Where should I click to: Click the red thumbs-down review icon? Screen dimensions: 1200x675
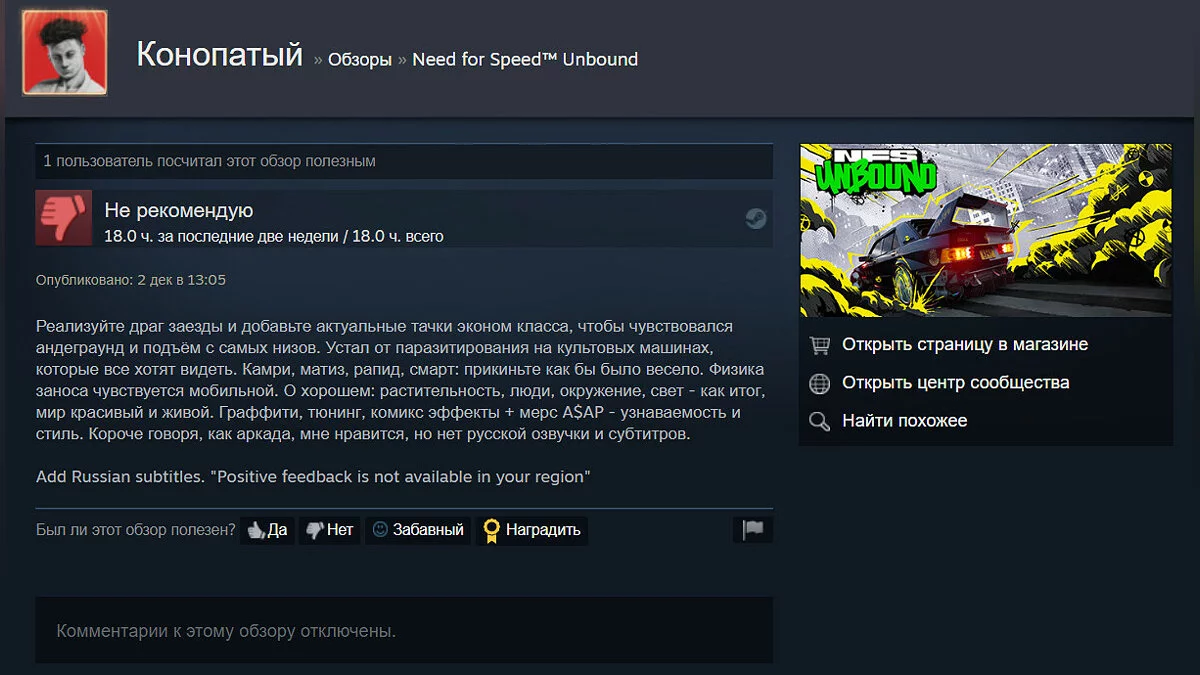(63, 217)
